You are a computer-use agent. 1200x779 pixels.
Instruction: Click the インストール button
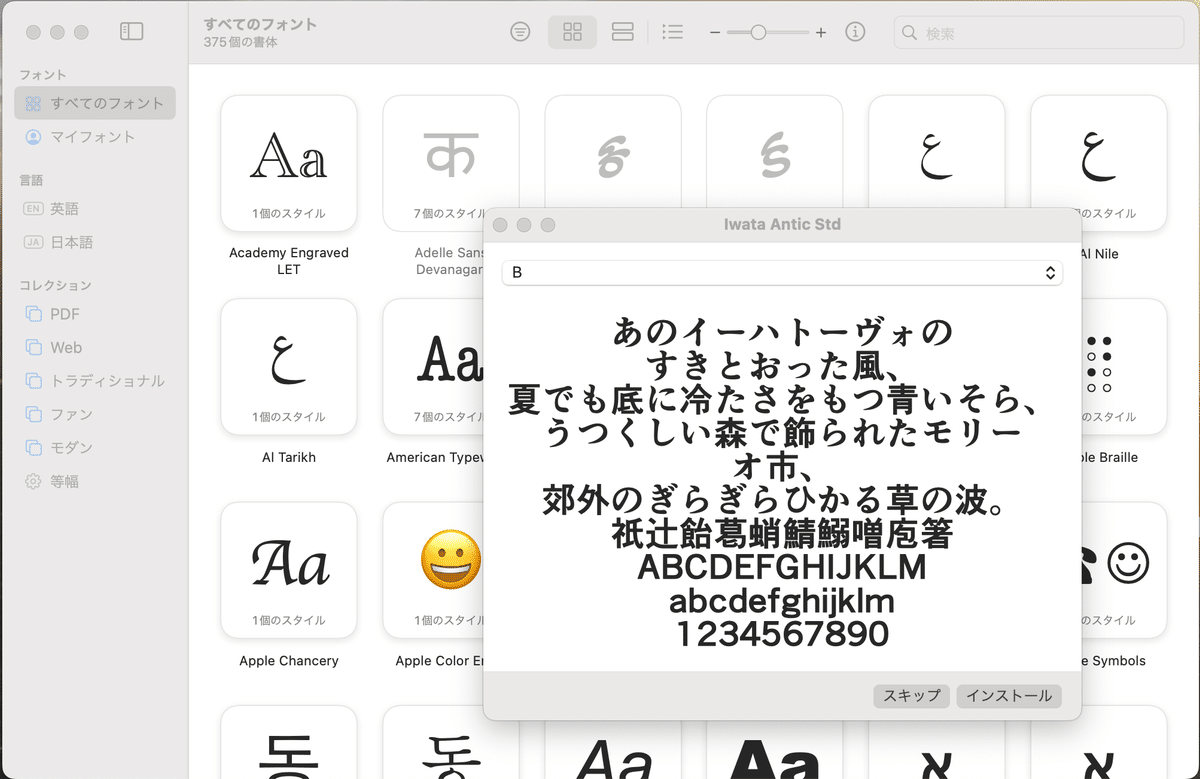(x=1008, y=696)
